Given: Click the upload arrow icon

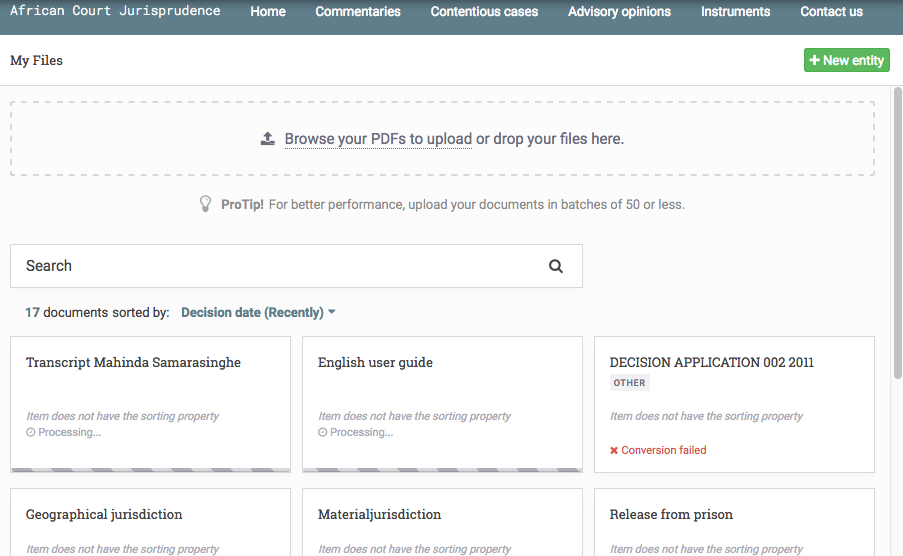Looking at the screenshot, I should click(x=268, y=139).
